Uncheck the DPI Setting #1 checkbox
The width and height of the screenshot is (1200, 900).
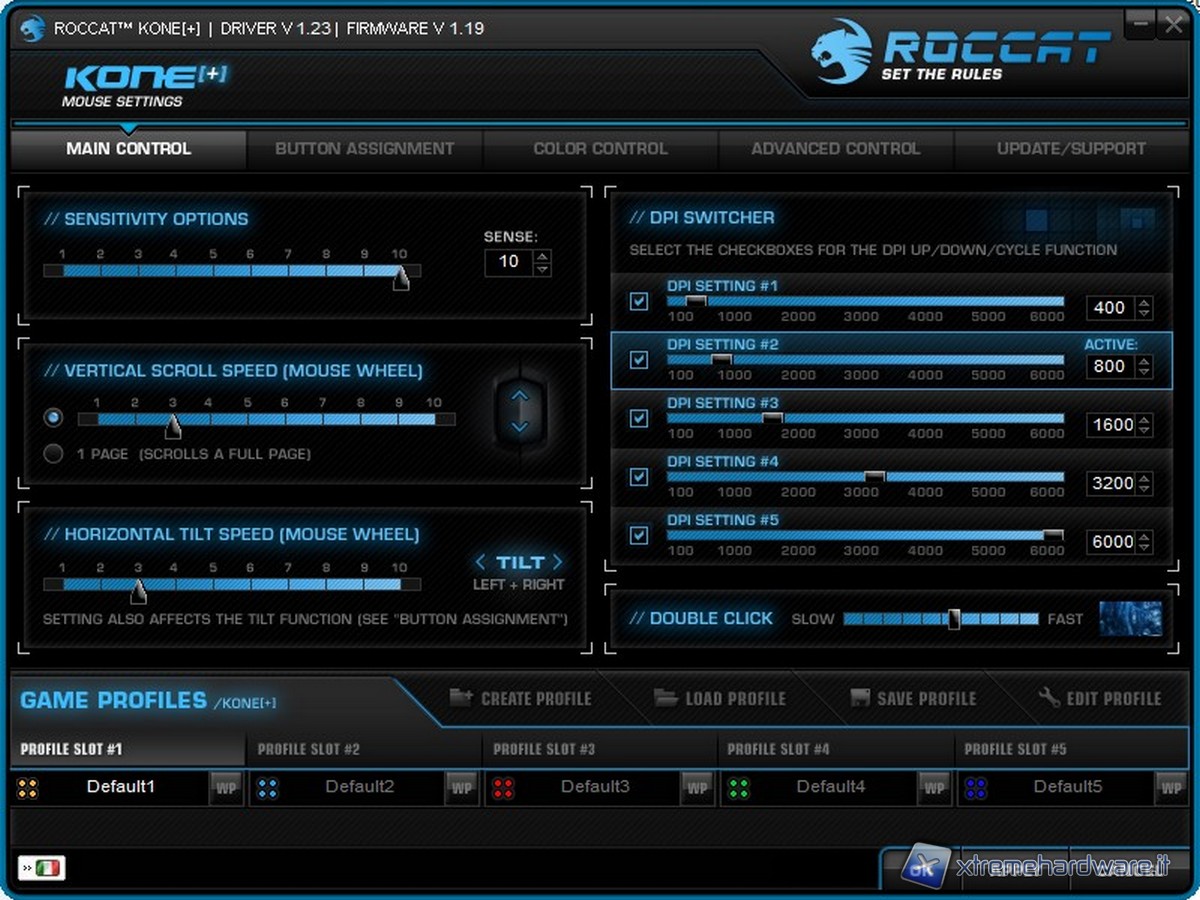639,301
